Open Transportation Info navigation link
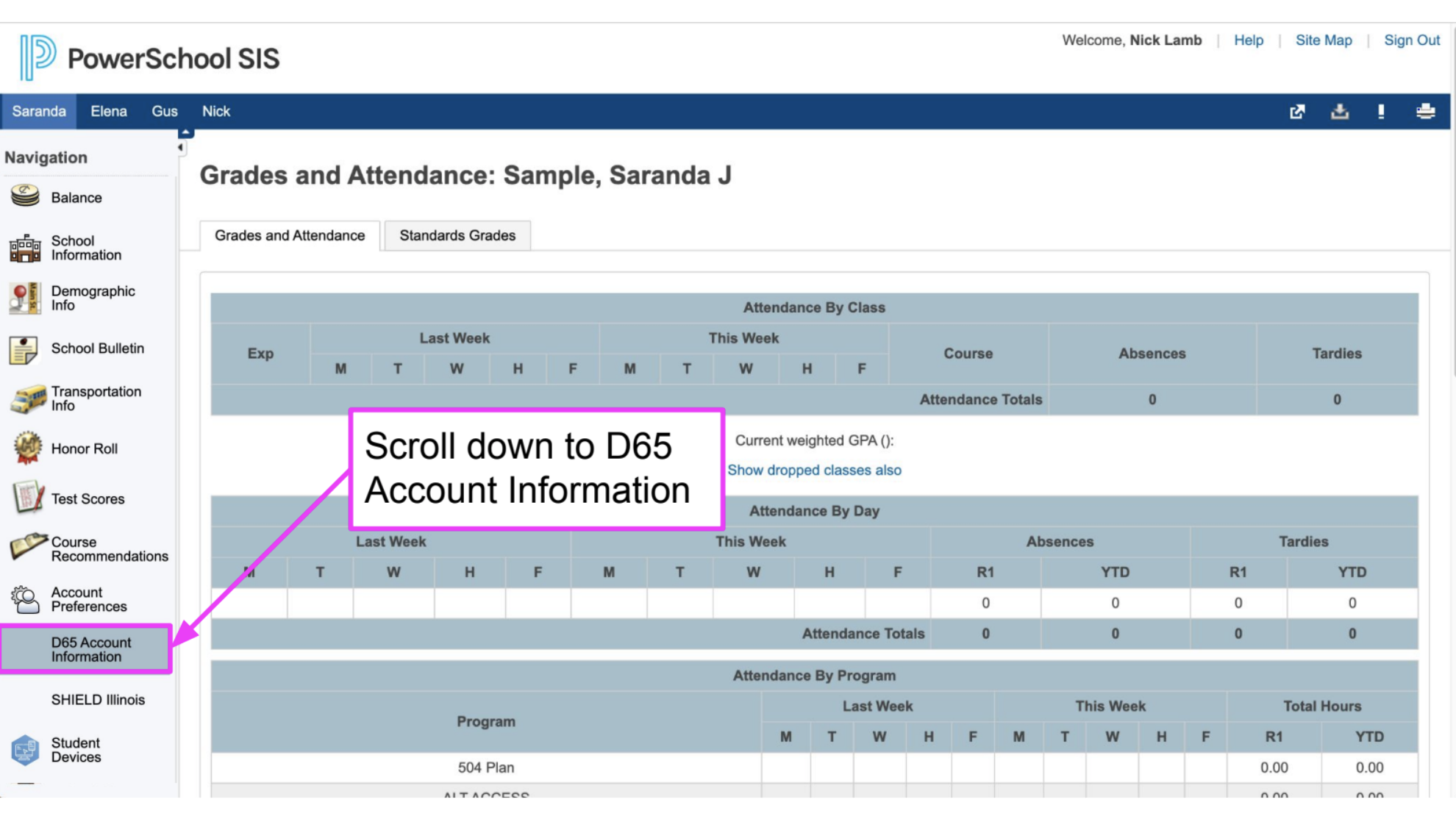Screen dimensions: 1456x819 pyautogui.click(x=96, y=398)
